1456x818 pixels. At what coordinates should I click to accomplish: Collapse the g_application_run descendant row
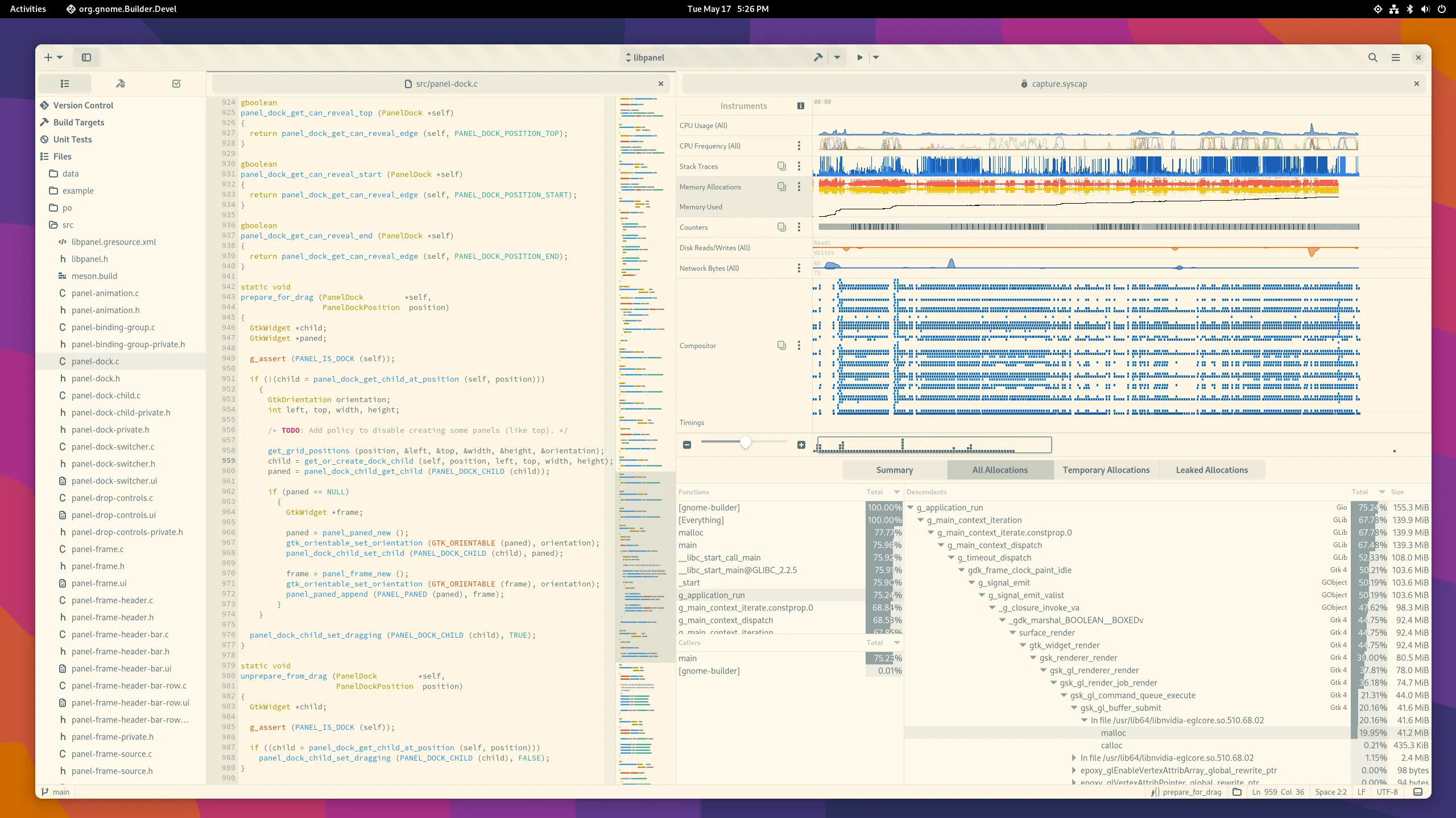tap(911, 507)
